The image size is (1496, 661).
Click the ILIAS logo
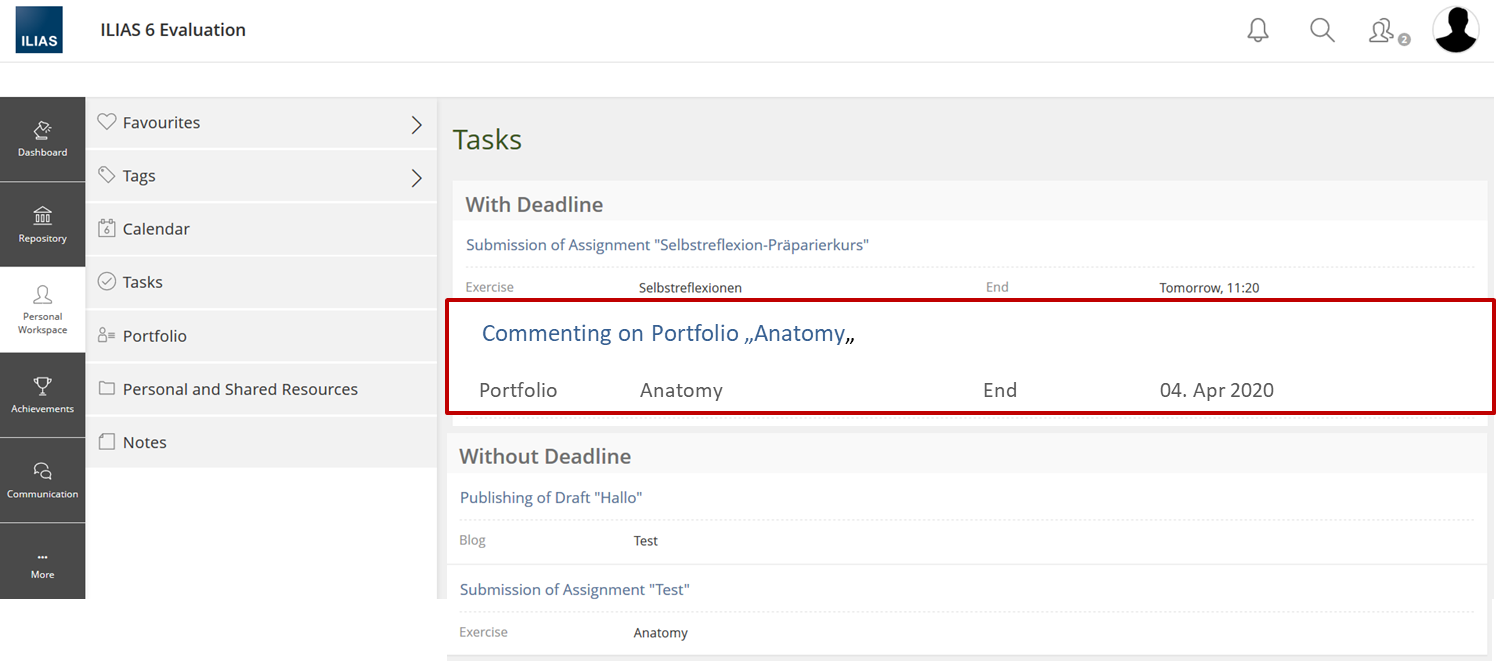click(39, 30)
